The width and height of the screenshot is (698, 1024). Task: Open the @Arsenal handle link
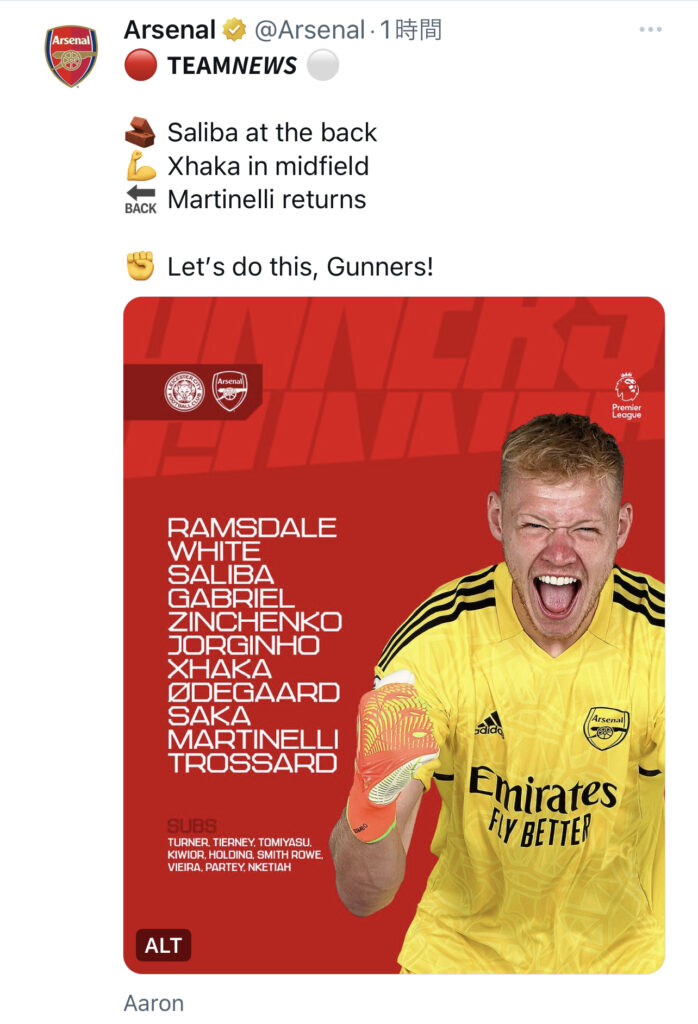pyautogui.click(x=309, y=30)
